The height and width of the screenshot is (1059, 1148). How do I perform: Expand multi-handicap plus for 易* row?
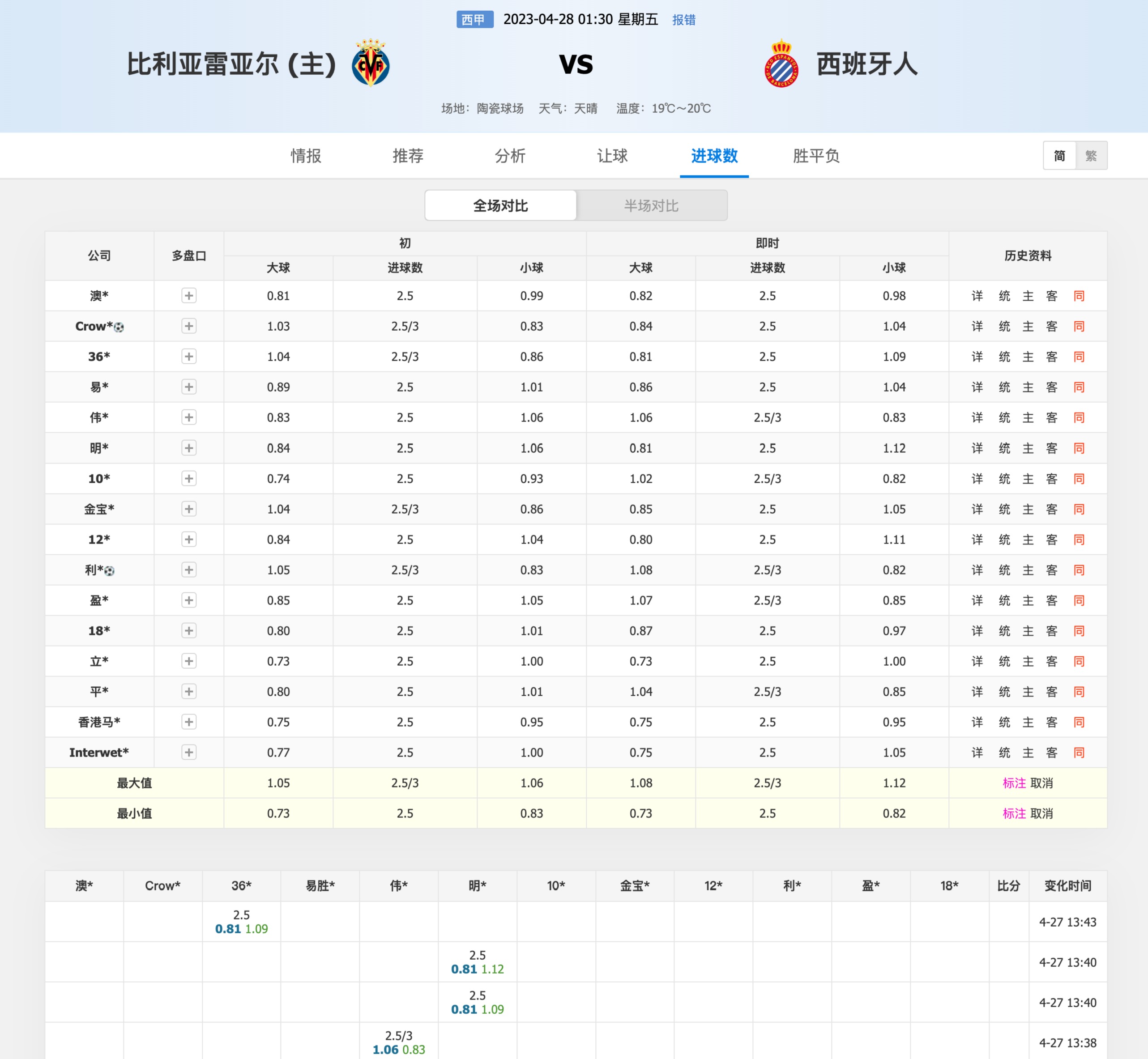click(188, 387)
